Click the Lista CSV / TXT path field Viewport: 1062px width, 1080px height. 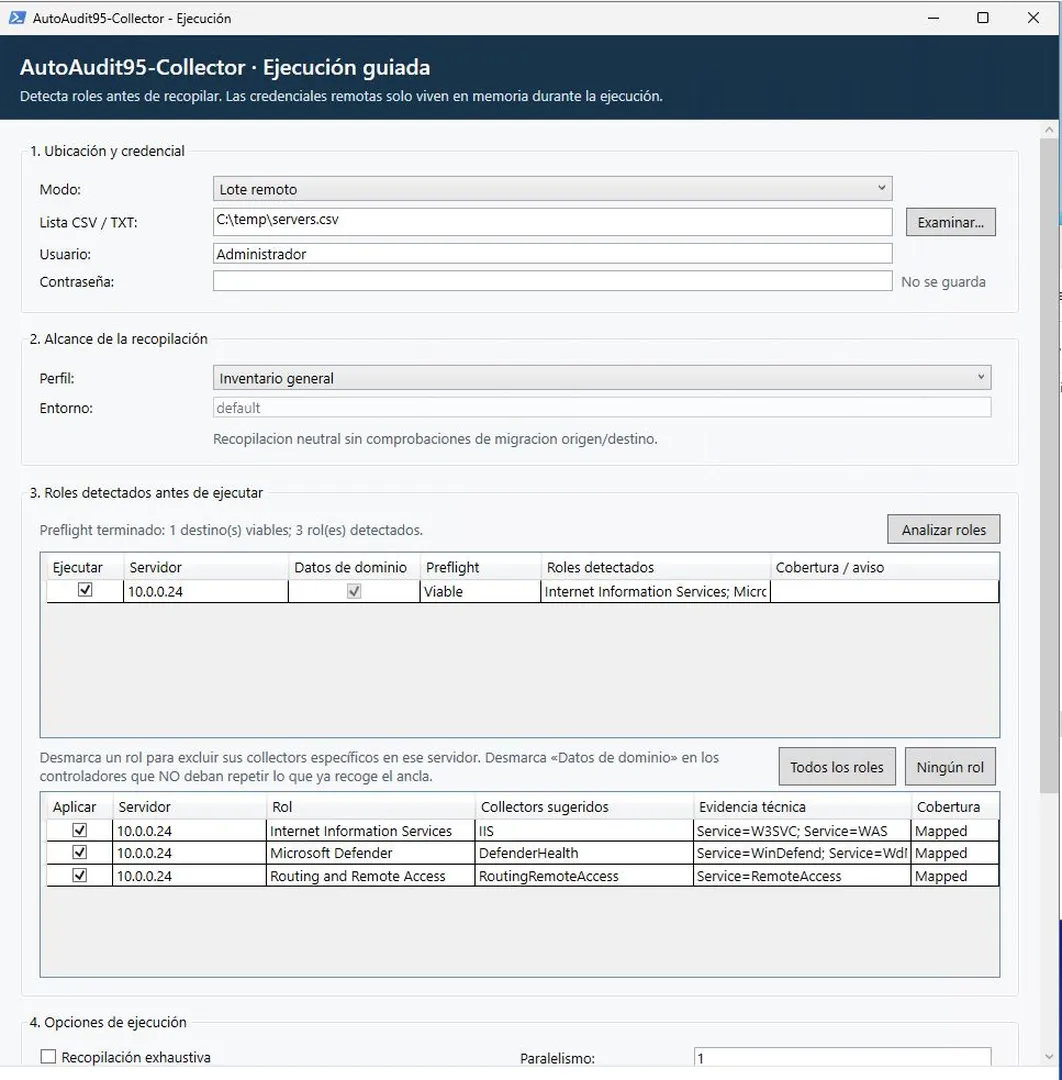[x=552, y=221]
